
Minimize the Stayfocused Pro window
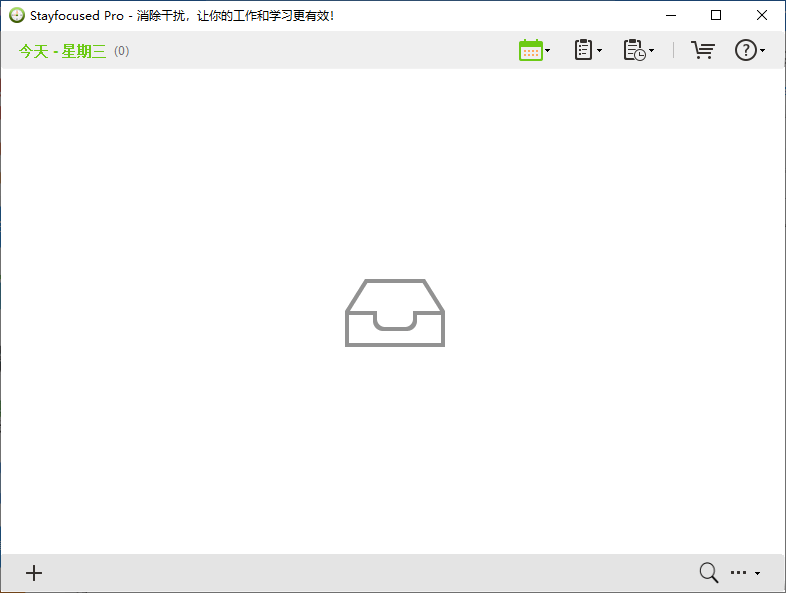click(x=671, y=16)
